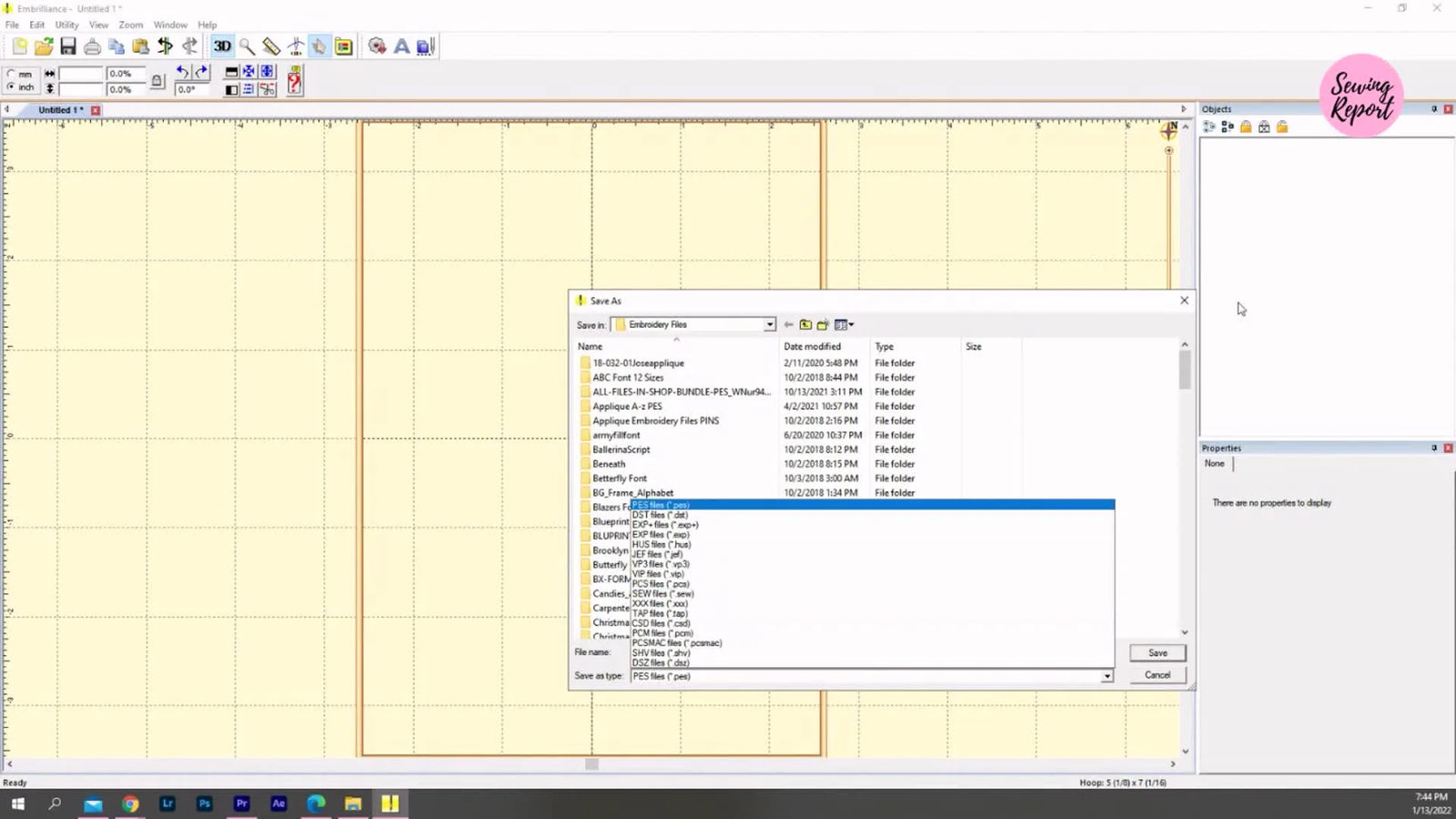Screen dimensions: 1456x819
Task: Open the Window menu
Action: coord(170,25)
